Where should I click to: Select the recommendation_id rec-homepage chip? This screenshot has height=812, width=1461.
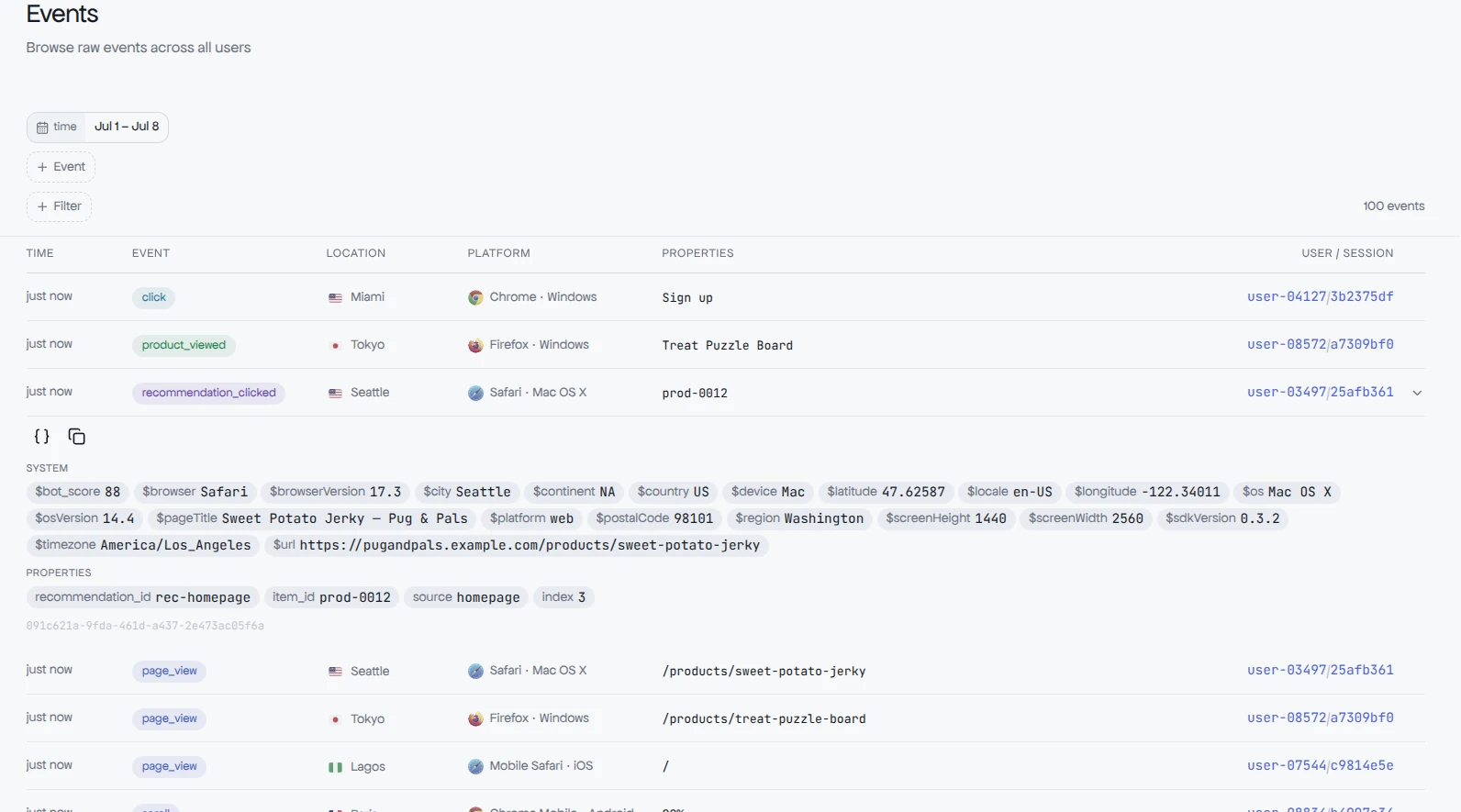142,597
